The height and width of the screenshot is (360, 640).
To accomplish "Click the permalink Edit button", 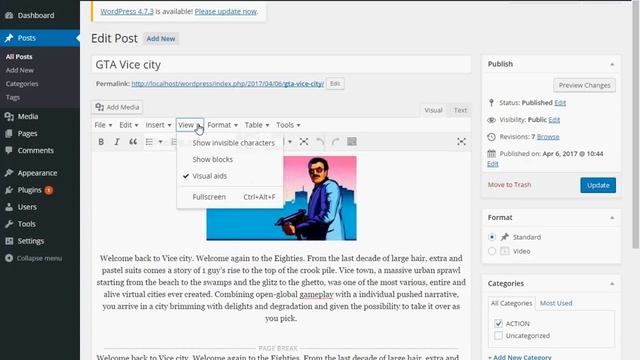I will pos(335,84).
